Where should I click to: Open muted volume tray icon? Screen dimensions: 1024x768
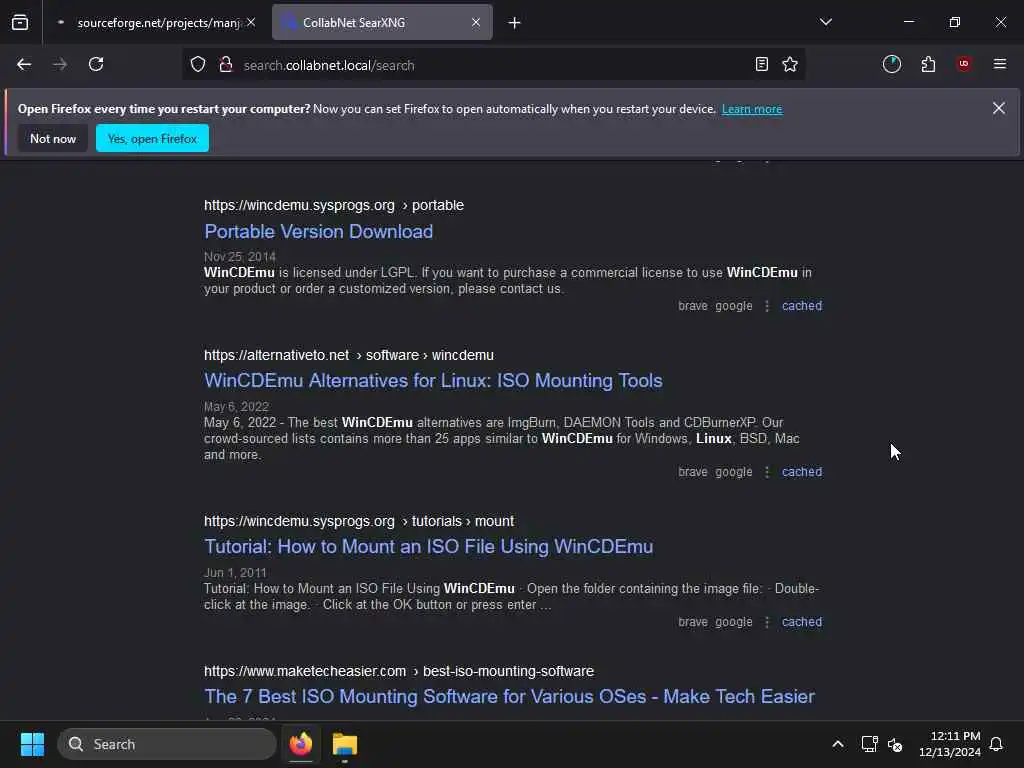pyautogui.click(x=895, y=744)
